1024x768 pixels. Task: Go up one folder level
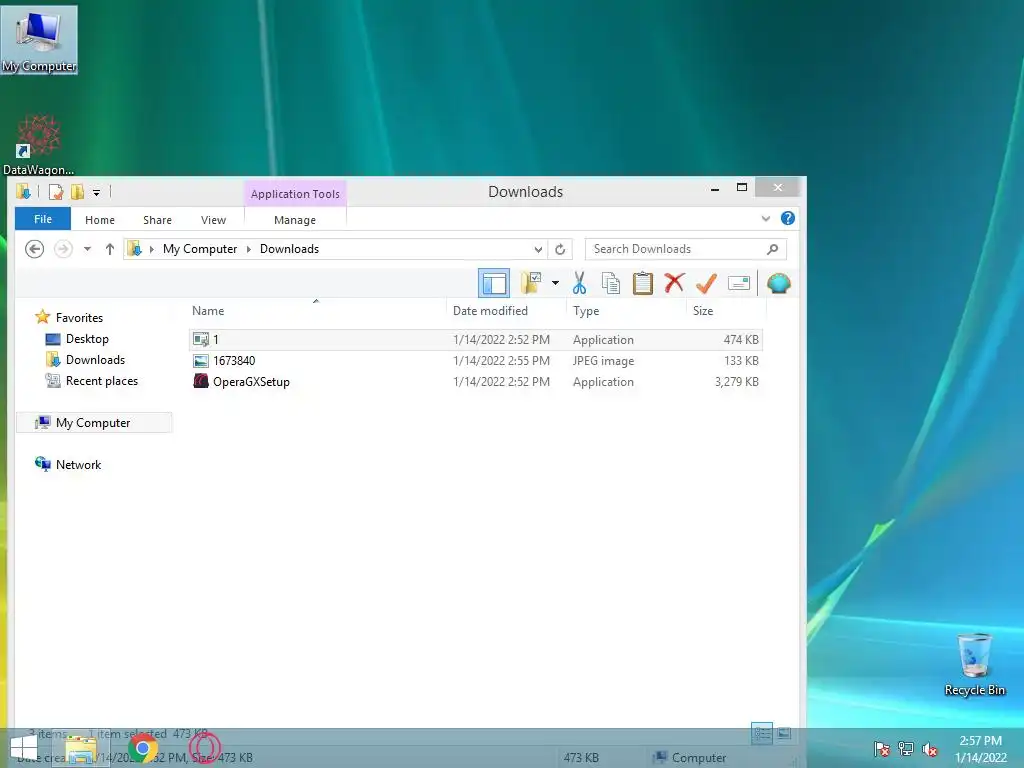coord(110,249)
